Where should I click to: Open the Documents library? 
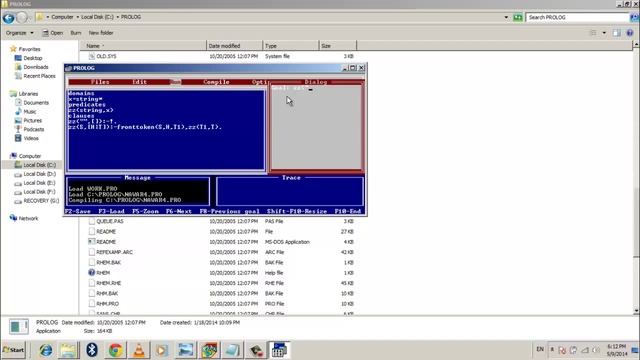[36, 102]
